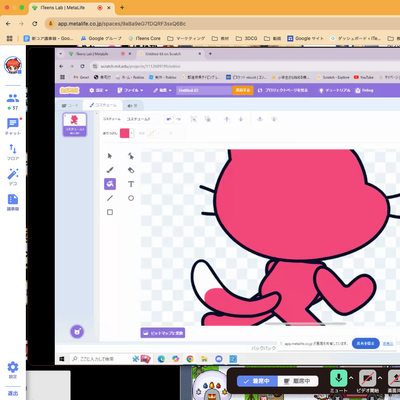Open the Scratch ファイル file menu
Viewport: 400px width, 400px height.
130,90
